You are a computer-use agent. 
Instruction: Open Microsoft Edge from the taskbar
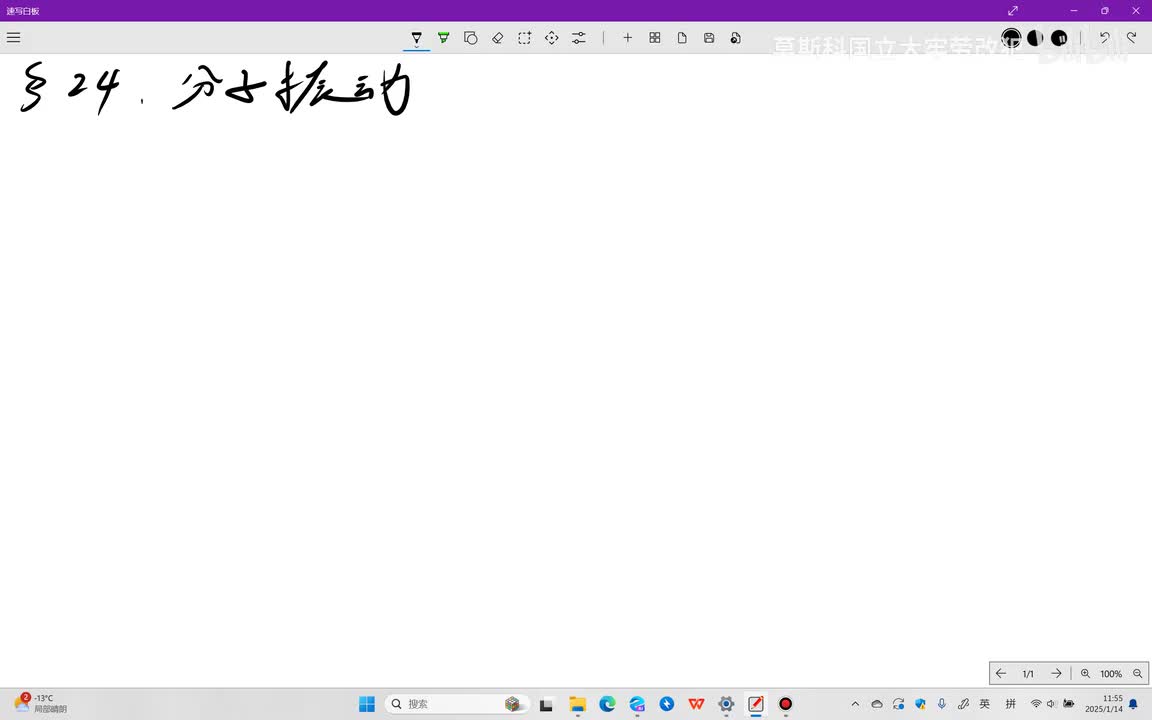point(607,704)
